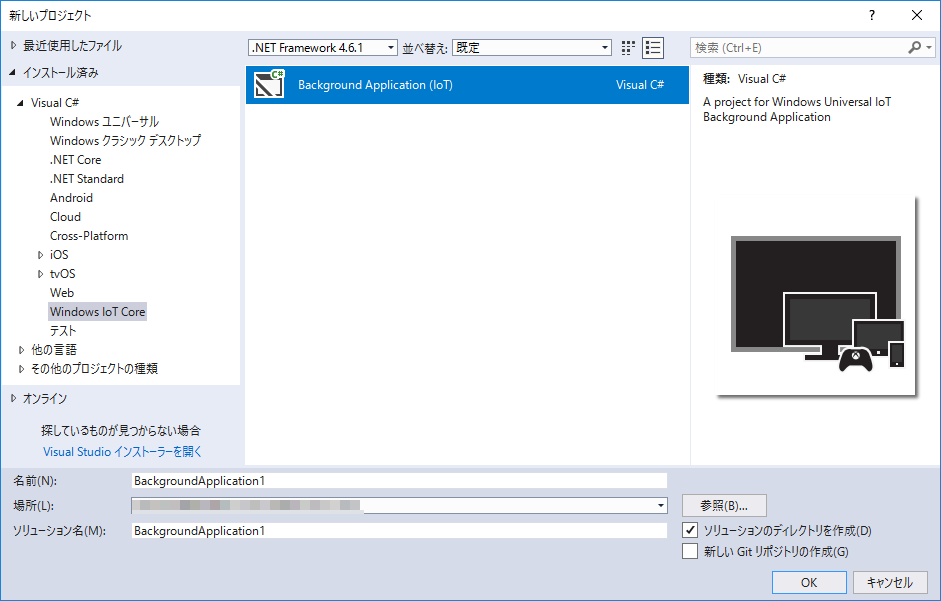This screenshot has width=941, height=601.
Task: Collapse the インストール済み section
Action: coord(13,73)
